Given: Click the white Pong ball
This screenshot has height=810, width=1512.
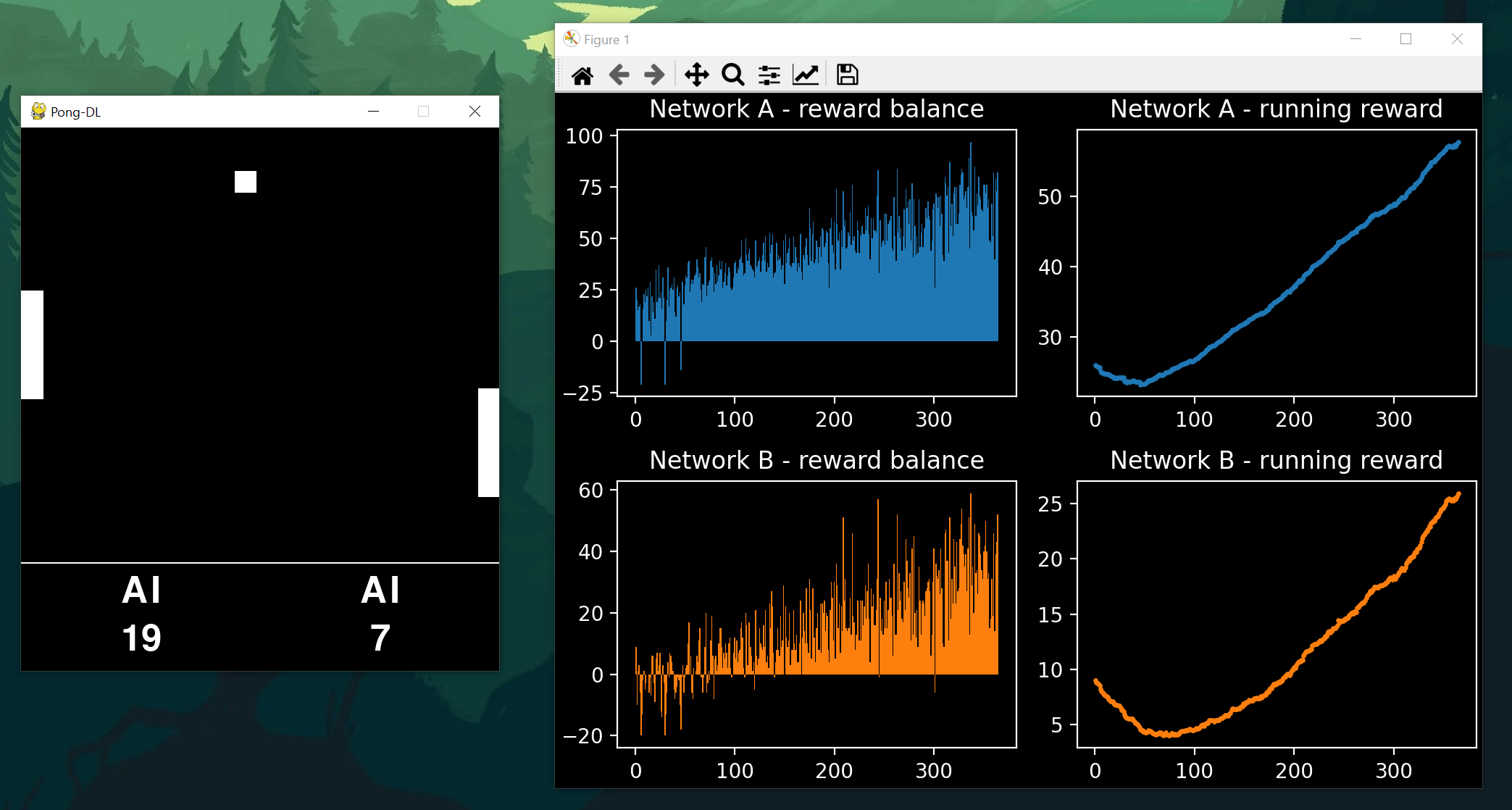Looking at the screenshot, I should pos(246,182).
